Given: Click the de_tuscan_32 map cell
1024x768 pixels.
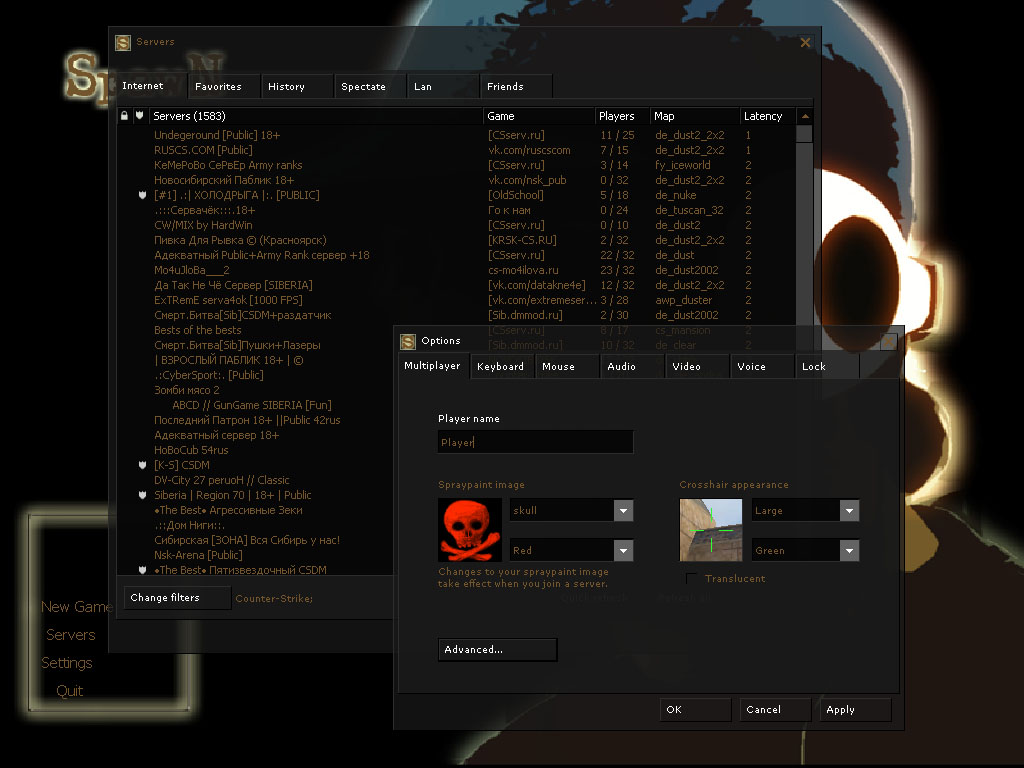Looking at the screenshot, I should pos(689,210).
